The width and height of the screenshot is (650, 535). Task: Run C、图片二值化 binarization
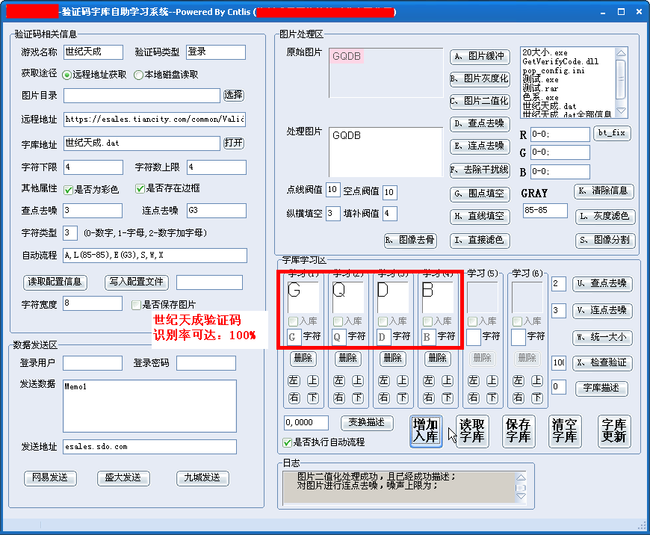click(x=480, y=101)
